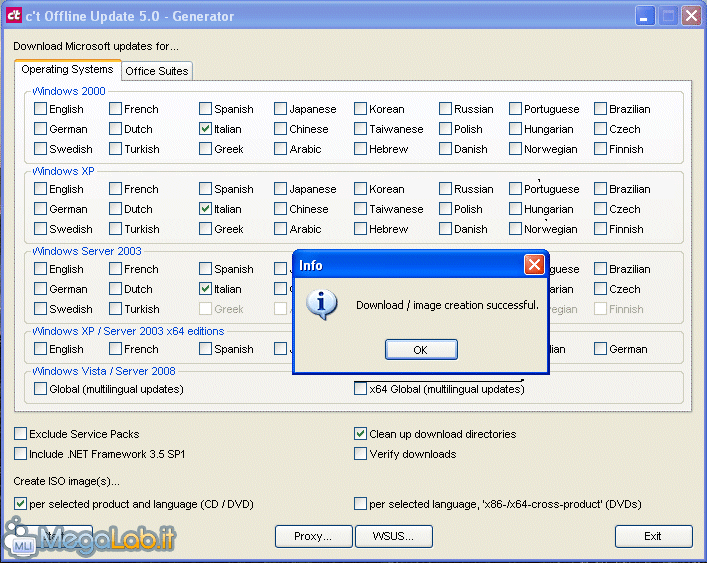Check Finnish under Windows XP
707x563 pixels.
click(x=600, y=229)
